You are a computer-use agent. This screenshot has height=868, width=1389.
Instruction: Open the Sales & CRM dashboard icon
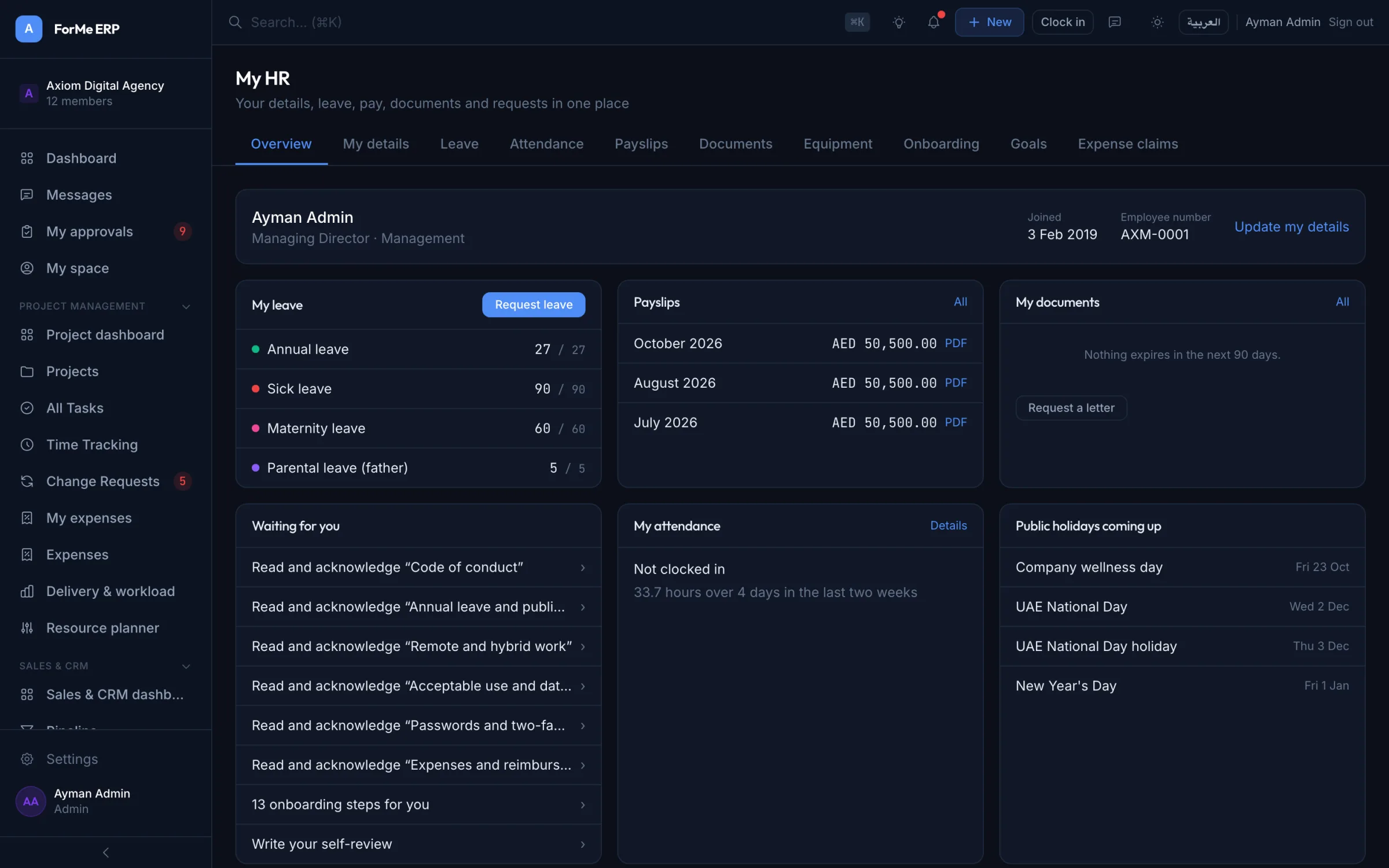pyautogui.click(x=27, y=694)
